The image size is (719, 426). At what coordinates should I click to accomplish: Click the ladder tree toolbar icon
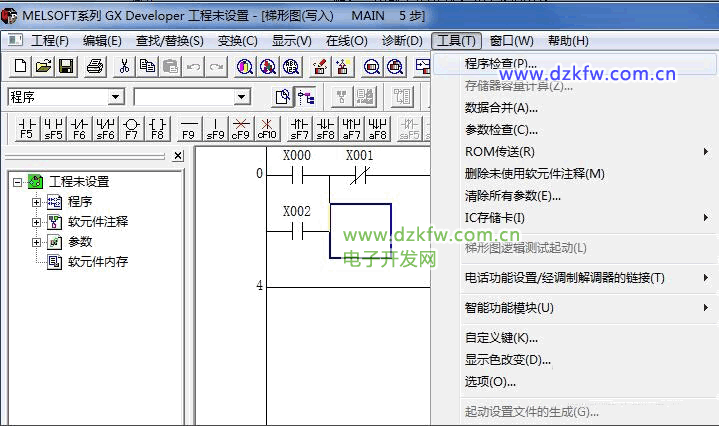pos(305,97)
